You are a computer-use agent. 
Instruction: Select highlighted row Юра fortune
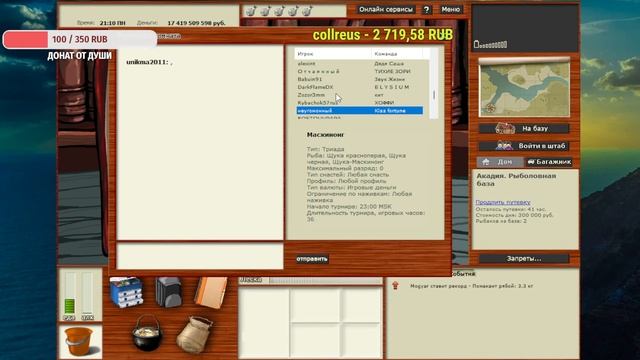(360, 111)
